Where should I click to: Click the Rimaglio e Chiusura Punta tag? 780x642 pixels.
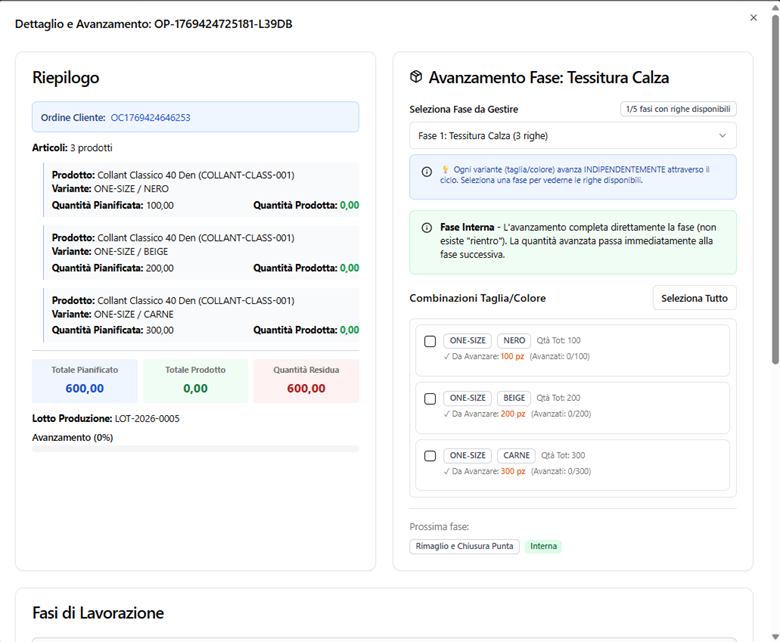[464, 546]
